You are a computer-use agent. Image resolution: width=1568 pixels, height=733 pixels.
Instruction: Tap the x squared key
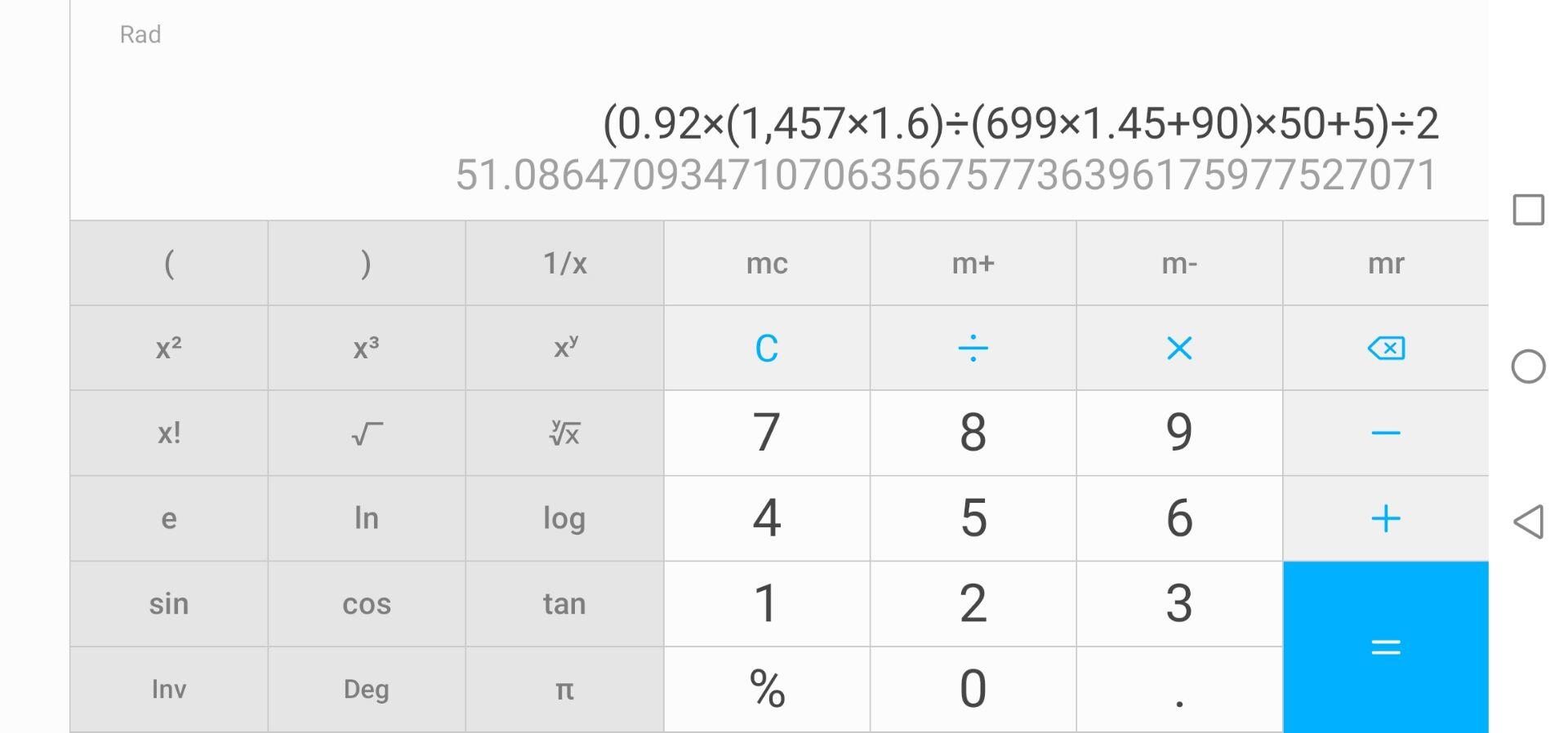pos(169,349)
